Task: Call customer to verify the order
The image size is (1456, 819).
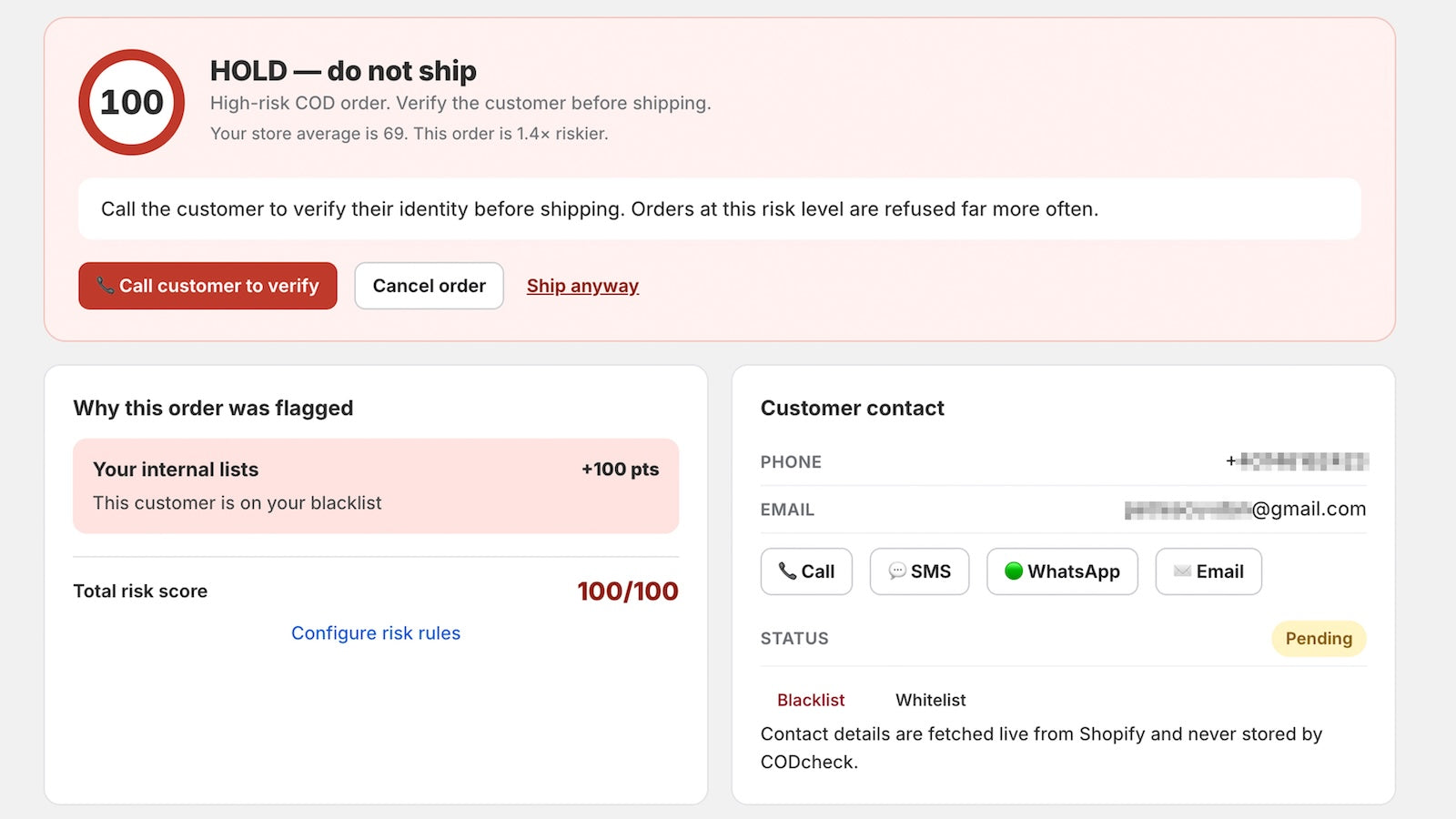Action: (x=207, y=286)
